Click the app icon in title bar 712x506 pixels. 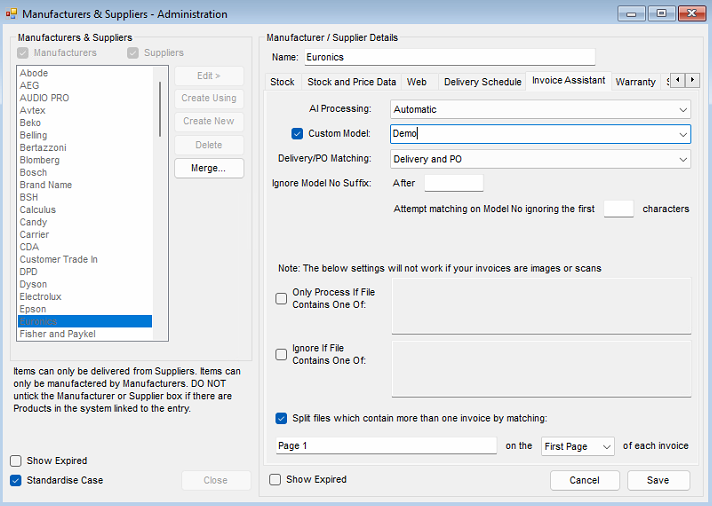click(11, 14)
